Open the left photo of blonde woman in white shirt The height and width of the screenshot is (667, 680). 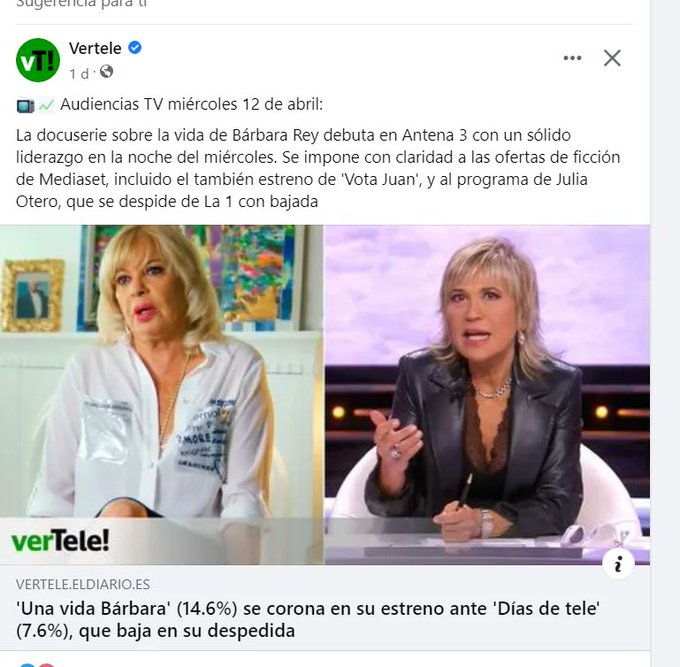pos(161,395)
